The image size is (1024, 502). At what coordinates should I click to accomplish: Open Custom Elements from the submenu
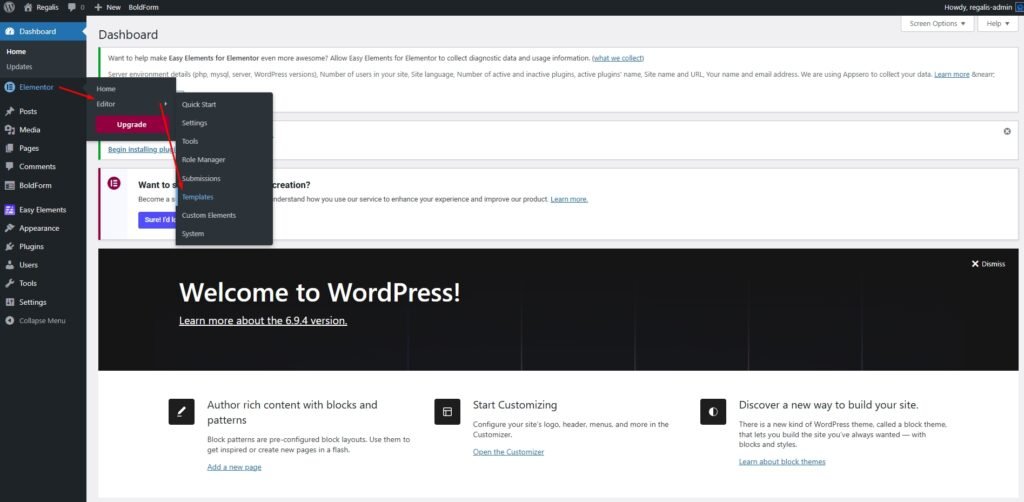click(208, 215)
